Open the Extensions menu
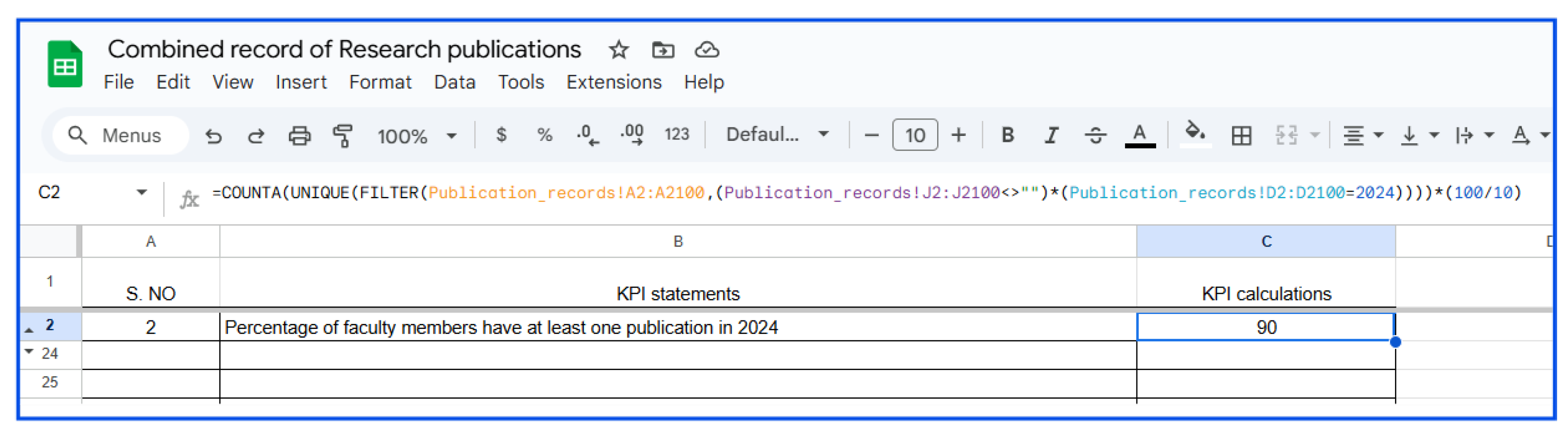1568x438 pixels. (614, 82)
